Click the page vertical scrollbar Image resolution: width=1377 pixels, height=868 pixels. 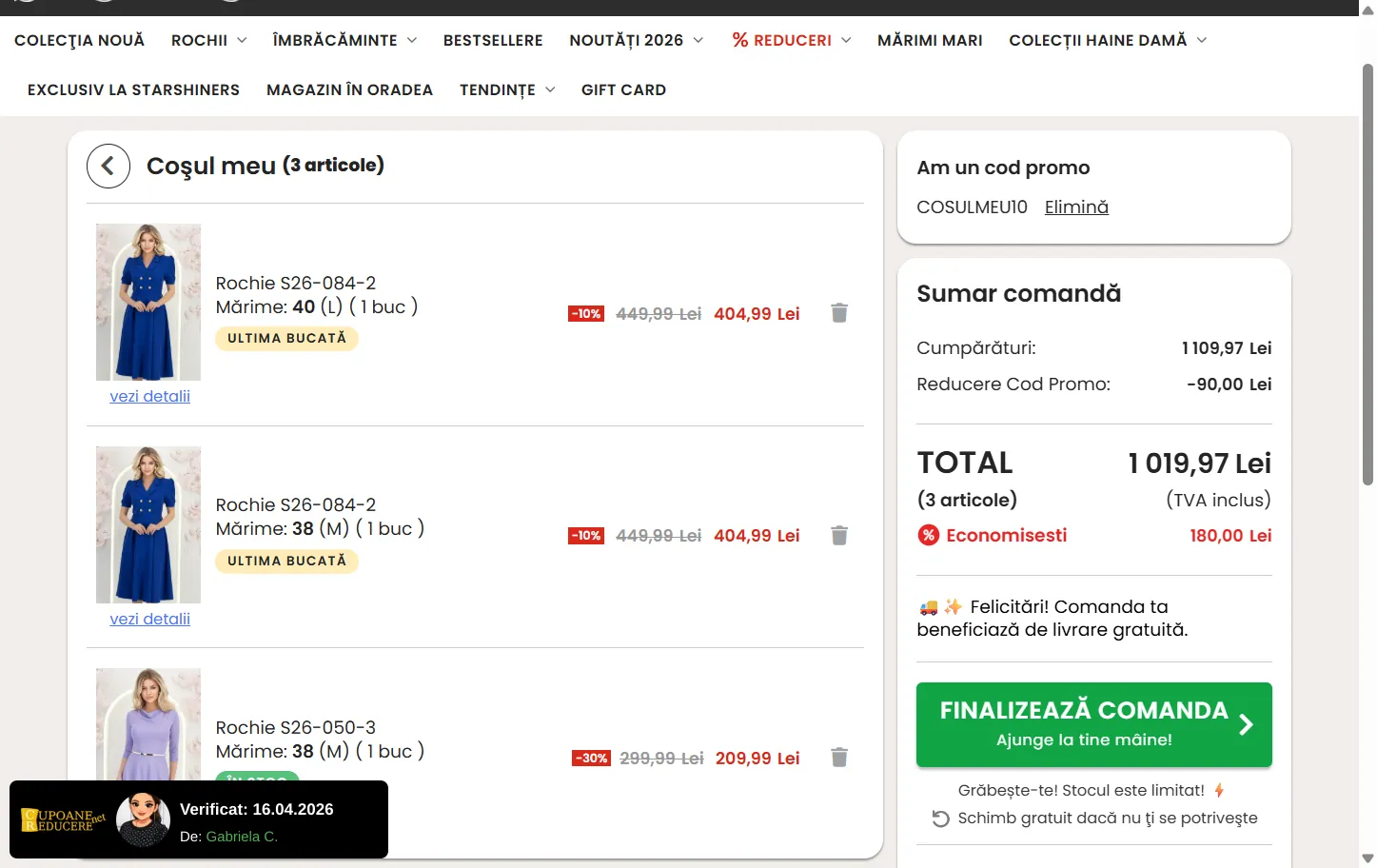click(1367, 276)
